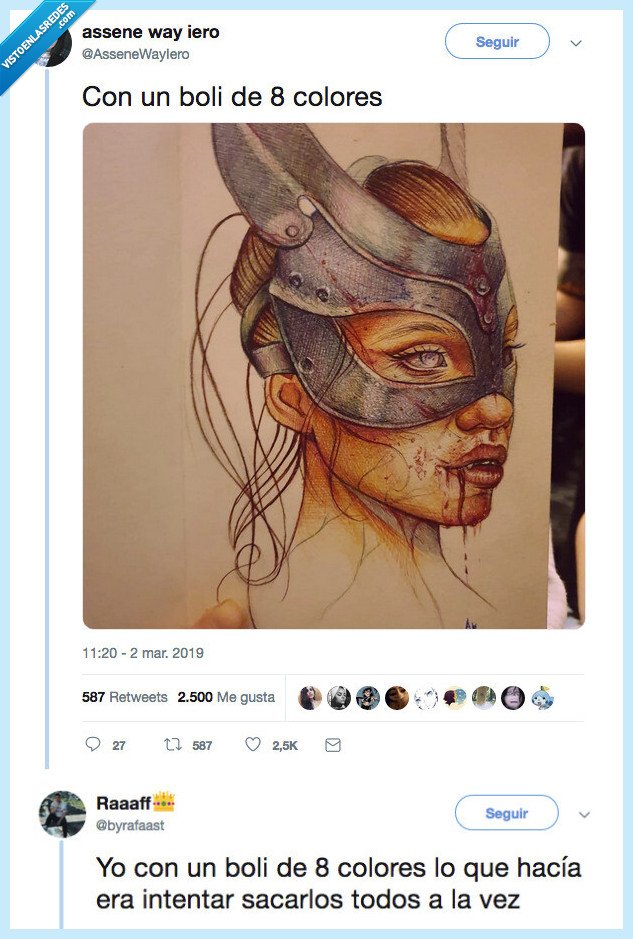Click the @byrafaast handle
Viewport: 633px width, 939px height.
[130, 825]
